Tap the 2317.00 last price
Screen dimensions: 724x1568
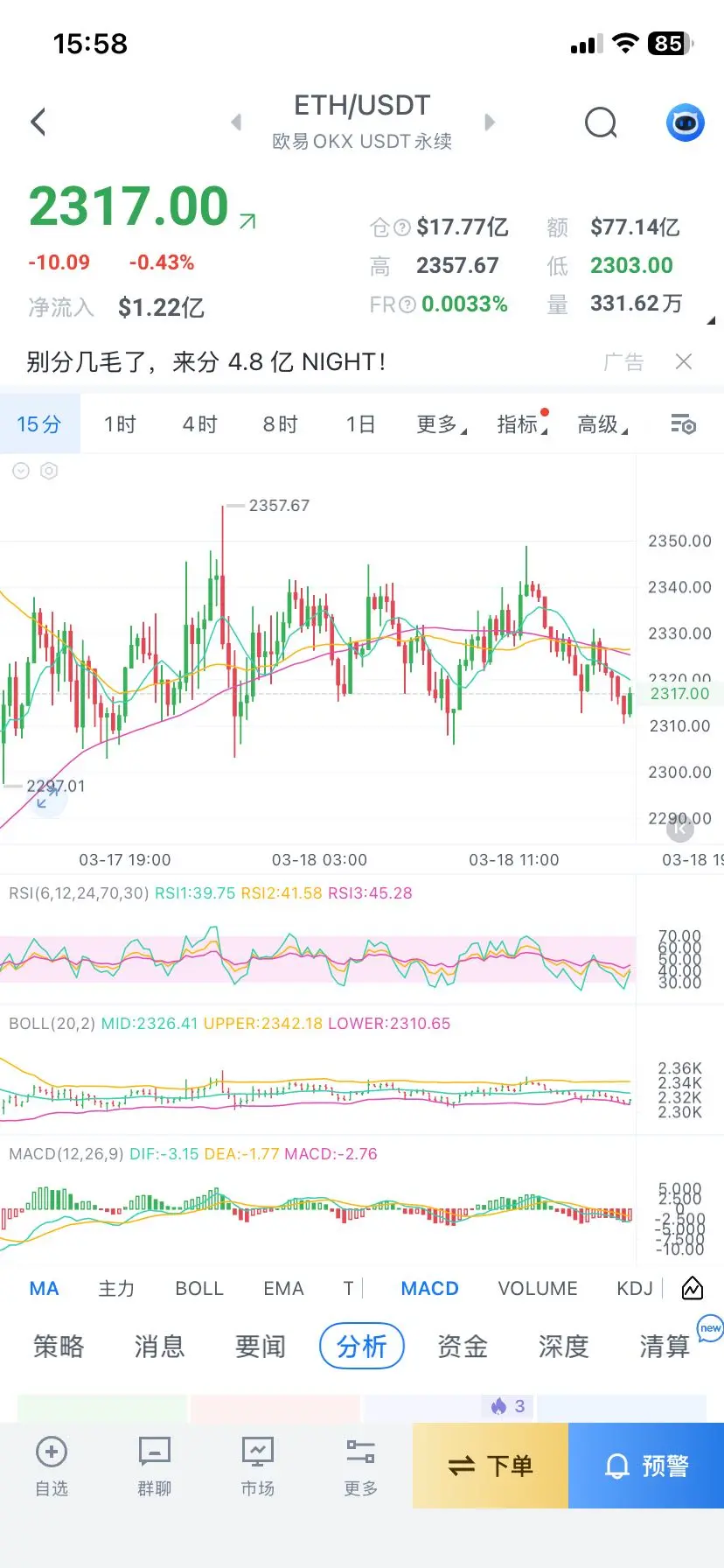tap(129, 206)
